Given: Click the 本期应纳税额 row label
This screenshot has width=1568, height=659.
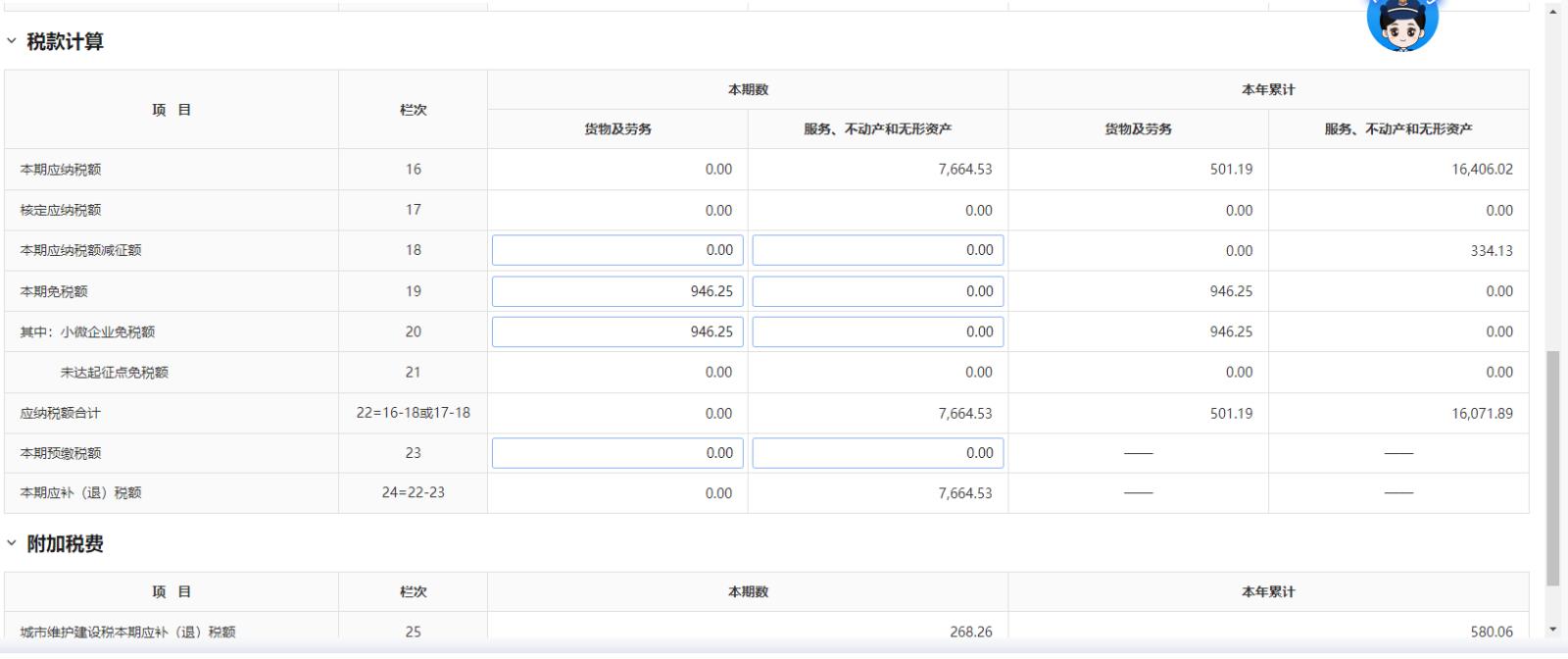Looking at the screenshot, I should pyautogui.click(x=61, y=170).
